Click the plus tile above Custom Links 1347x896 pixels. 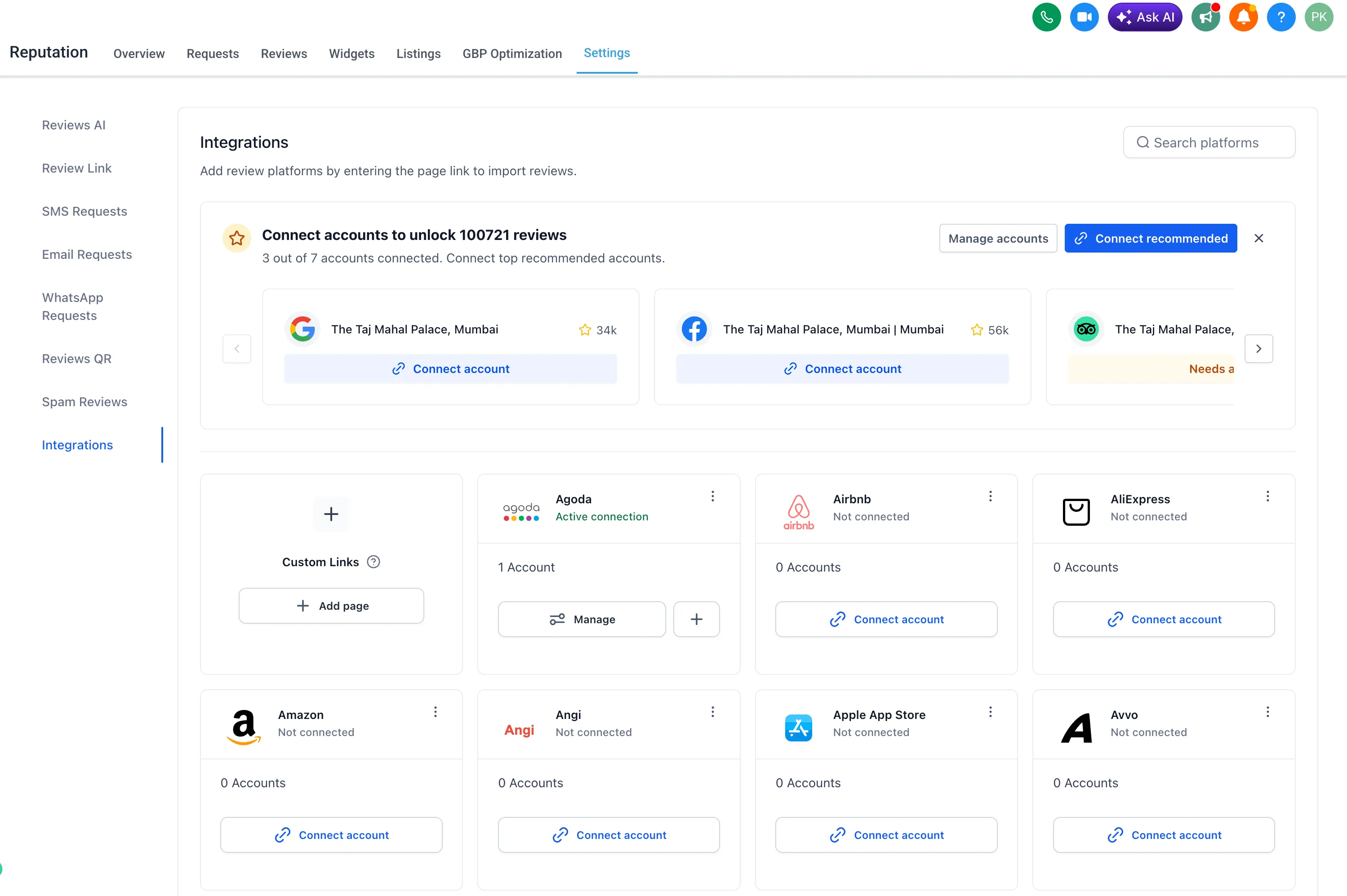click(331, 514)
